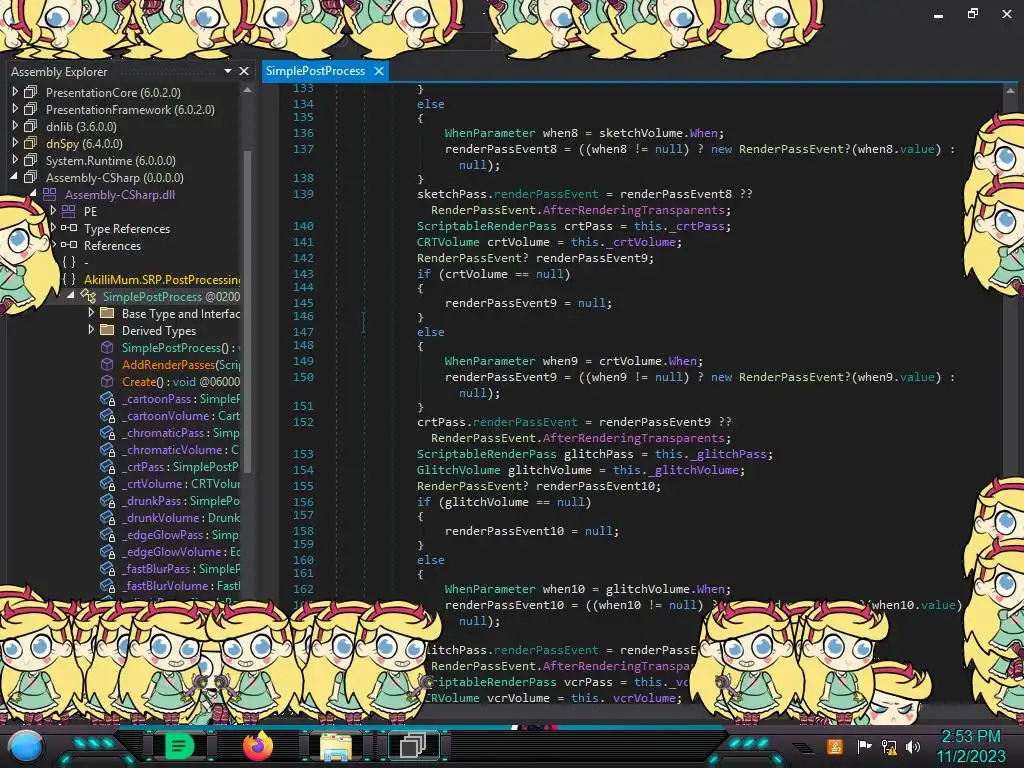Open the green notes app on taskbar

[179, 746]
